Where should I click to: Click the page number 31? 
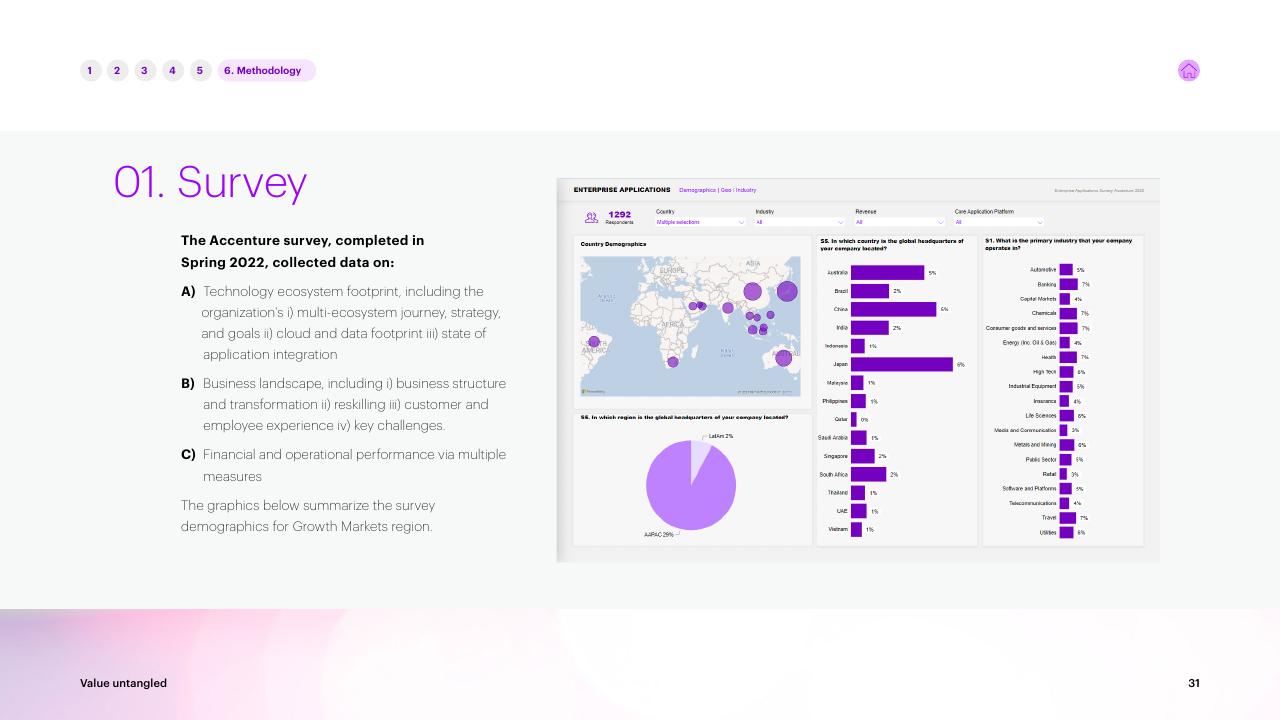(x=1194, y=683)
